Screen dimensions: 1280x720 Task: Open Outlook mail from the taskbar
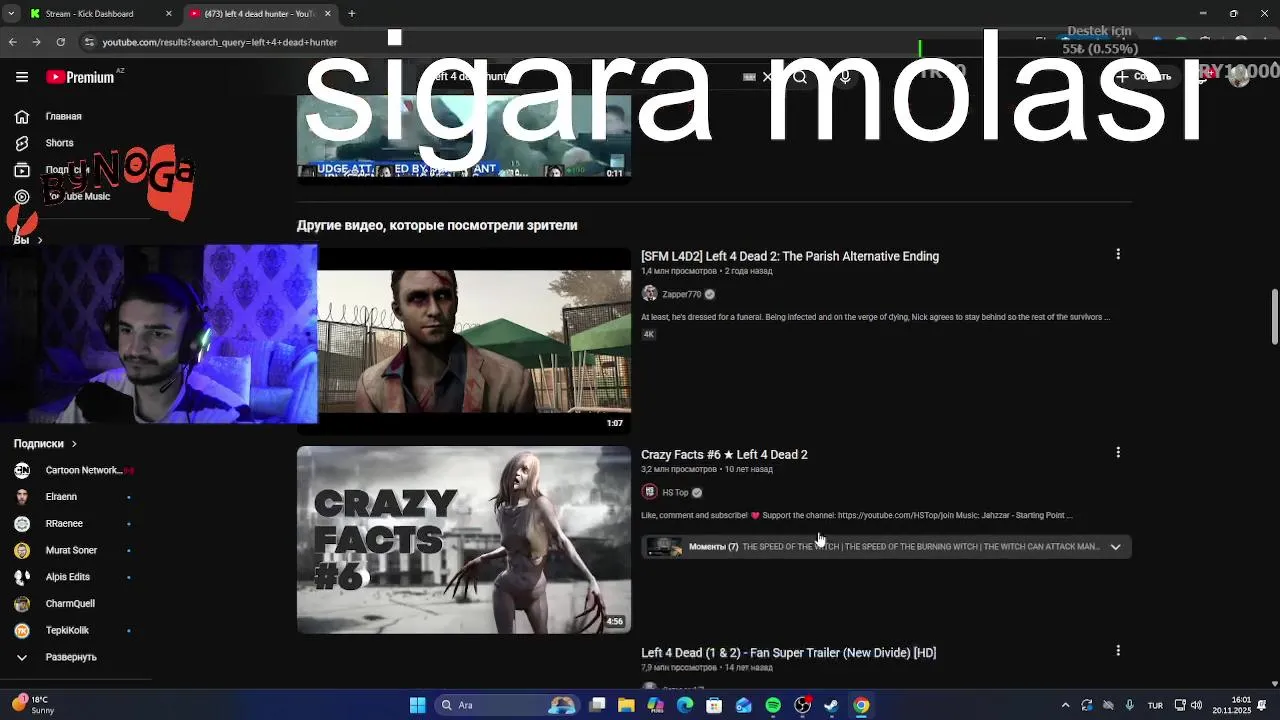743,705
